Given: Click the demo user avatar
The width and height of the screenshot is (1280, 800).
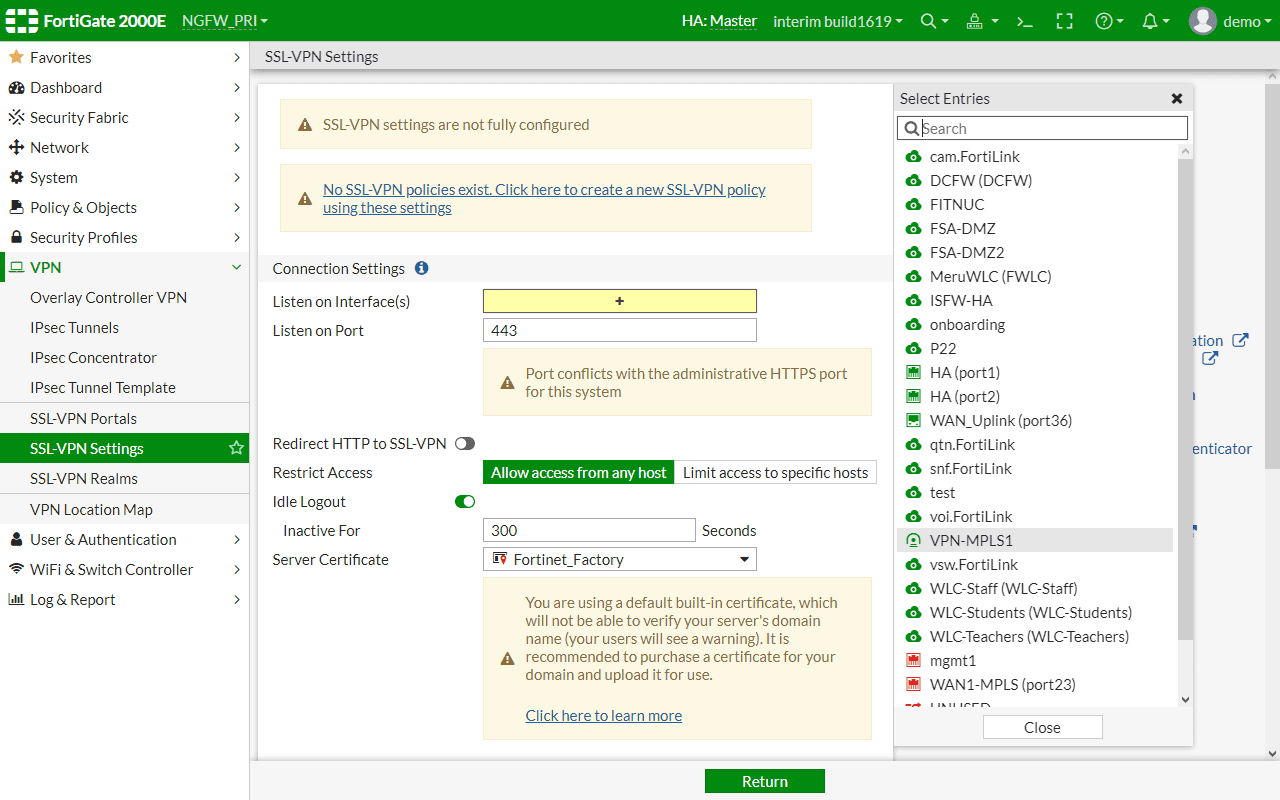Looking at the screenshot, I should (1203, 21).
